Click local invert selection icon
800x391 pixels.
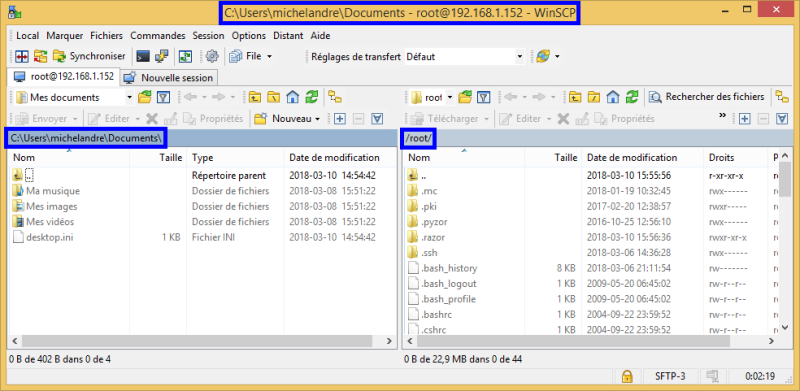377,118
